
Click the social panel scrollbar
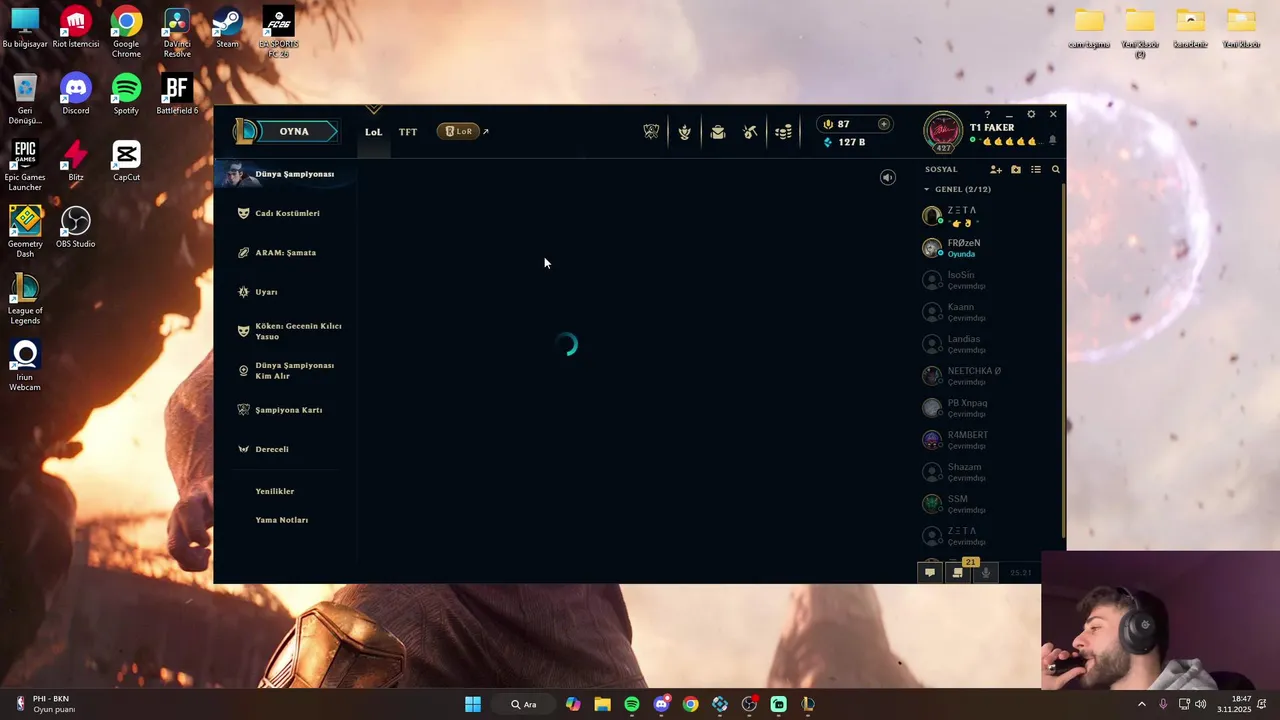[x=1062, y=360]
